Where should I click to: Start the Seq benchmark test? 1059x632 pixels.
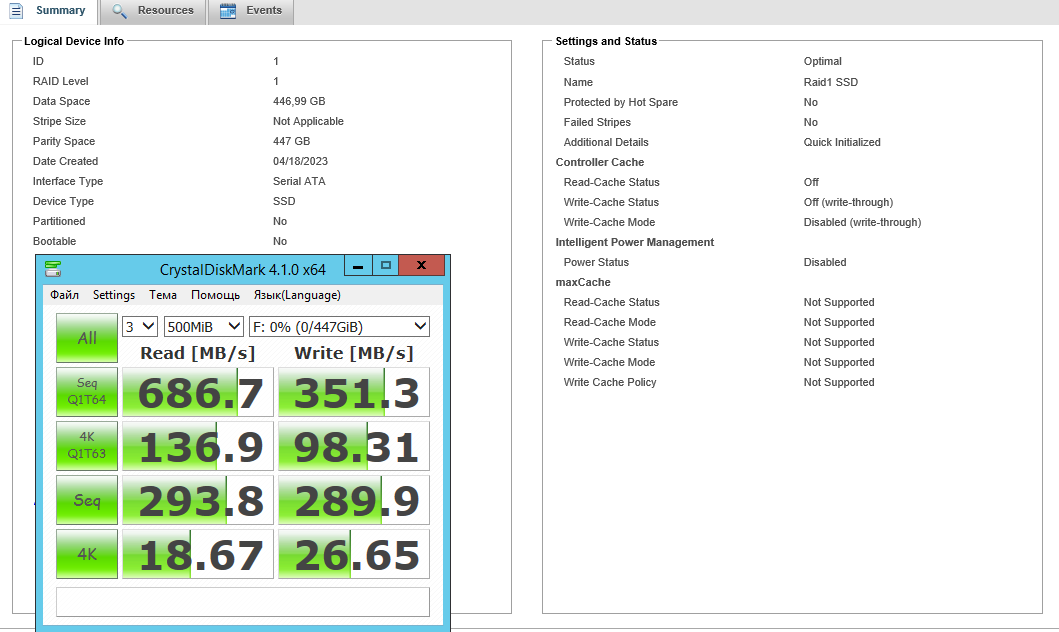(87, 500)
